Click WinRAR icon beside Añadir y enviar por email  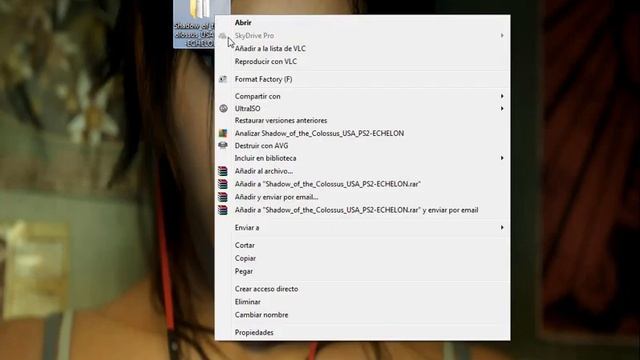click(x=222, y=197)
